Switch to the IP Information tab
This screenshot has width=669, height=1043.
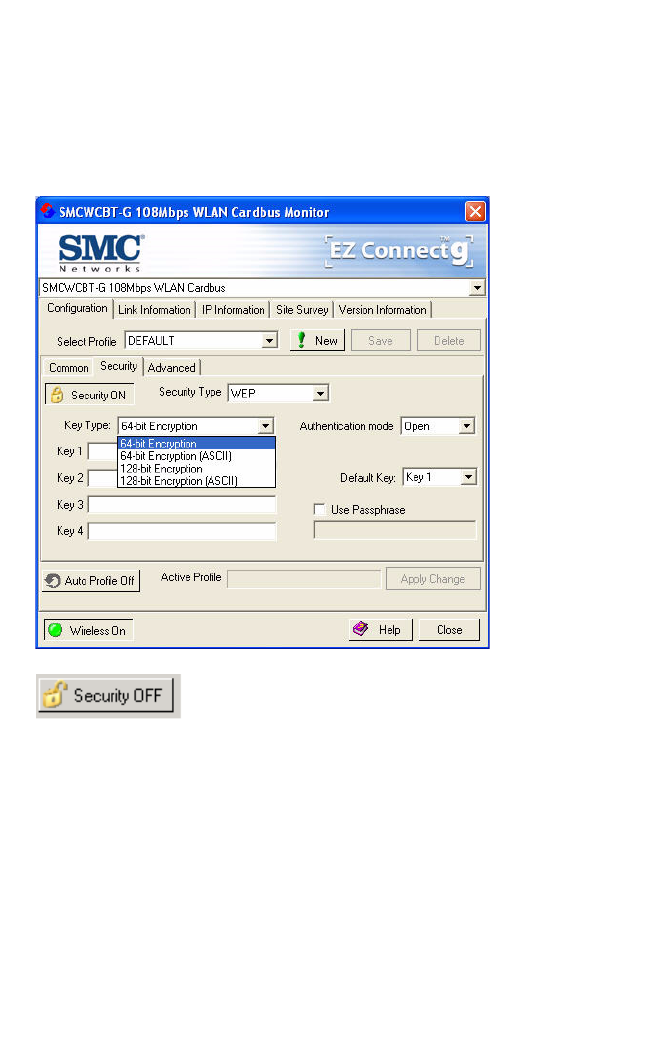(233, 310)
